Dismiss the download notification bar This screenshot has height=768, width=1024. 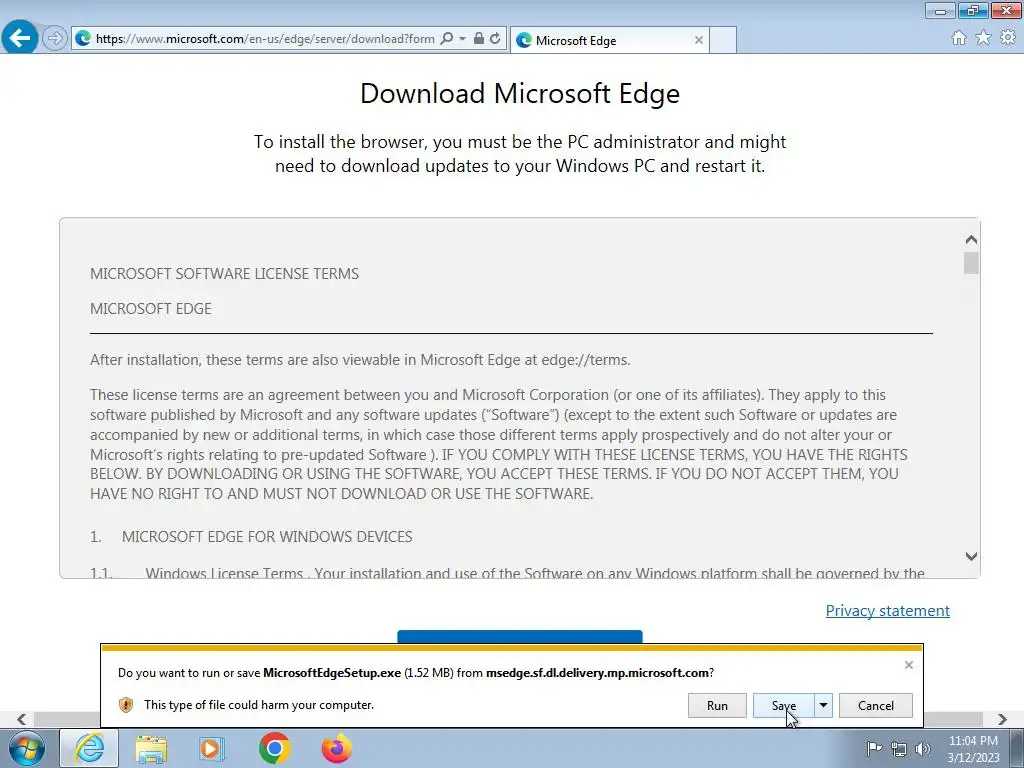908,665
